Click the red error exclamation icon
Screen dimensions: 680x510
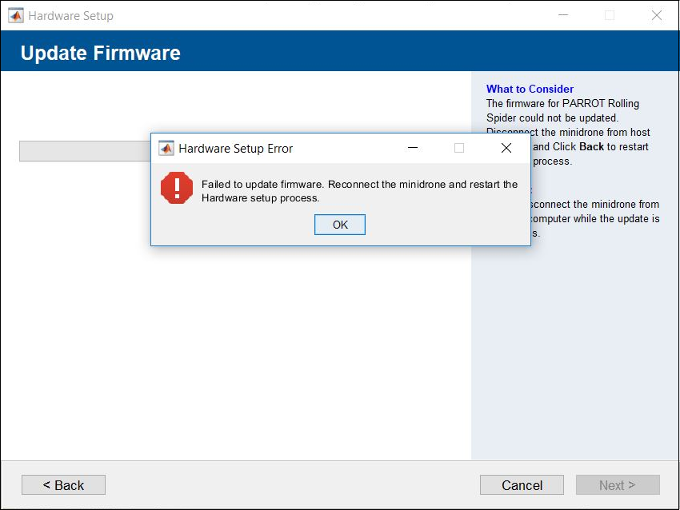tap(177, 188)
